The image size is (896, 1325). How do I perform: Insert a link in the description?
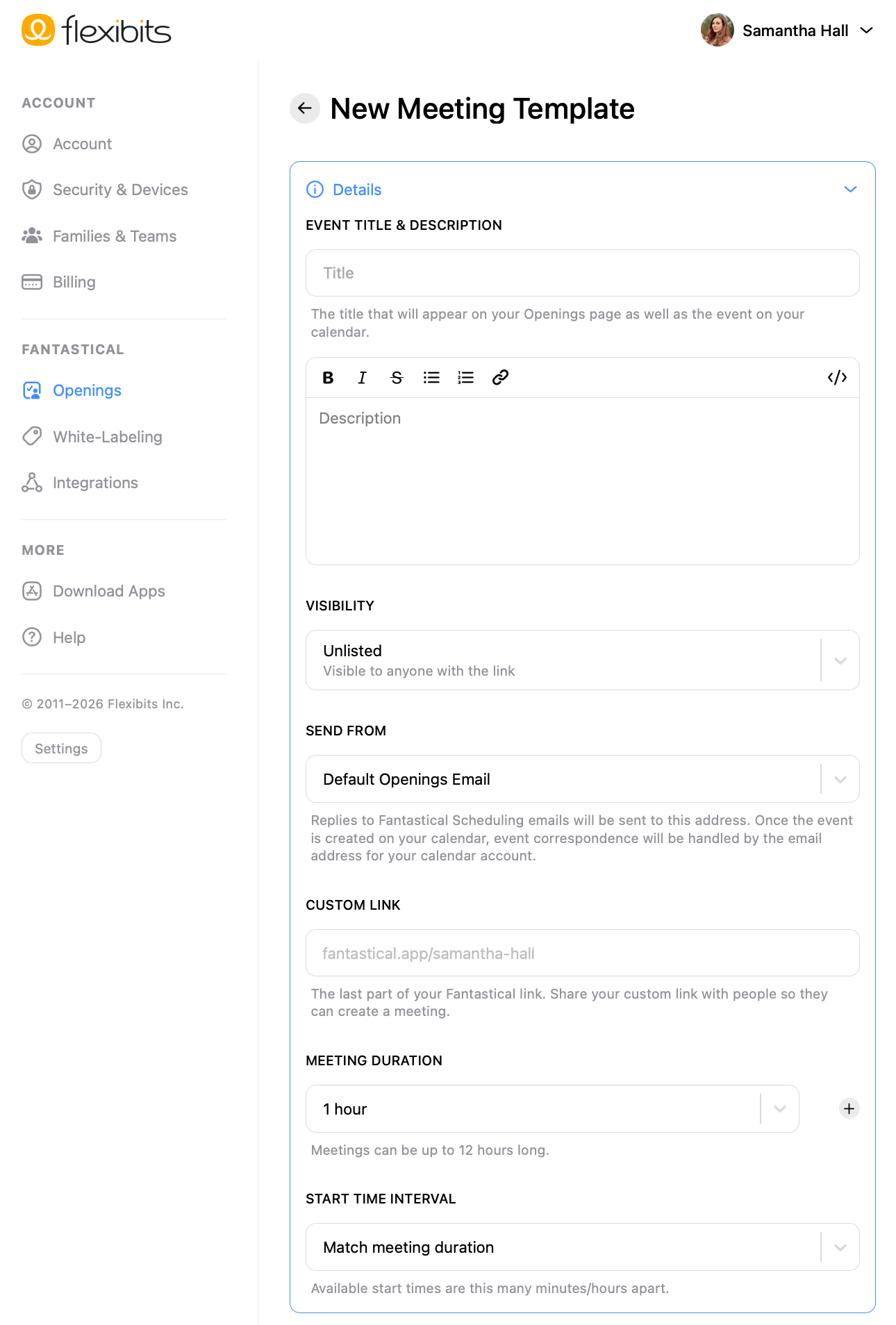pyautogui.click(x=500, y=378)
